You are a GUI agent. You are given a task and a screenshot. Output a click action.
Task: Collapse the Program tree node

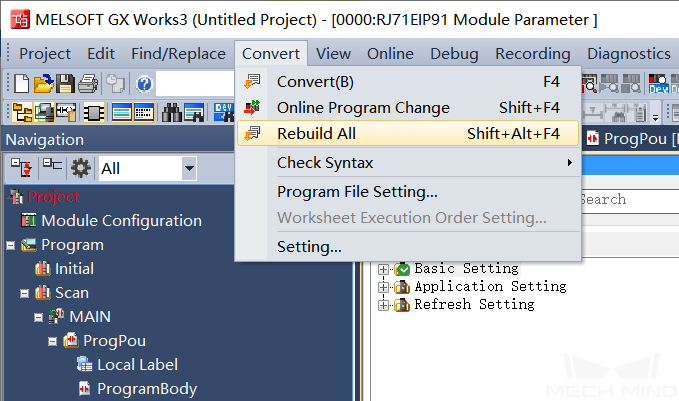coord(10,245)
